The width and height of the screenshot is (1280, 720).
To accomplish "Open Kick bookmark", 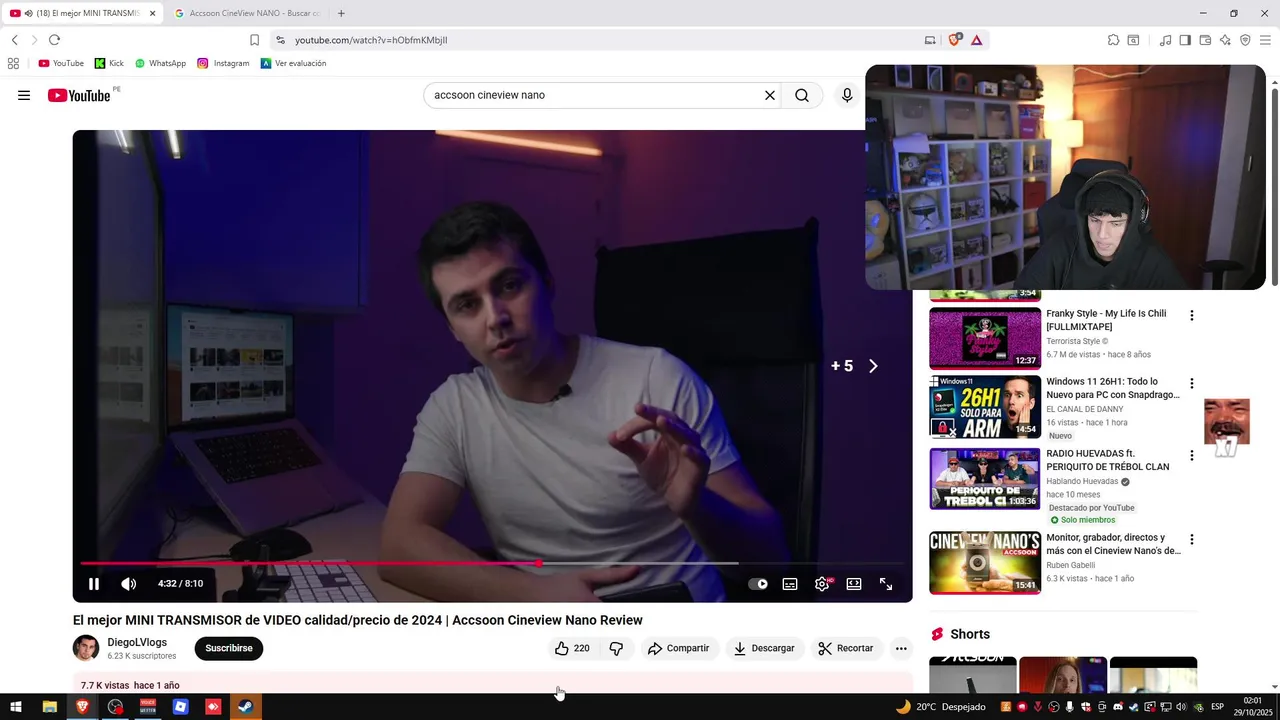I will [x=109, y=63].
